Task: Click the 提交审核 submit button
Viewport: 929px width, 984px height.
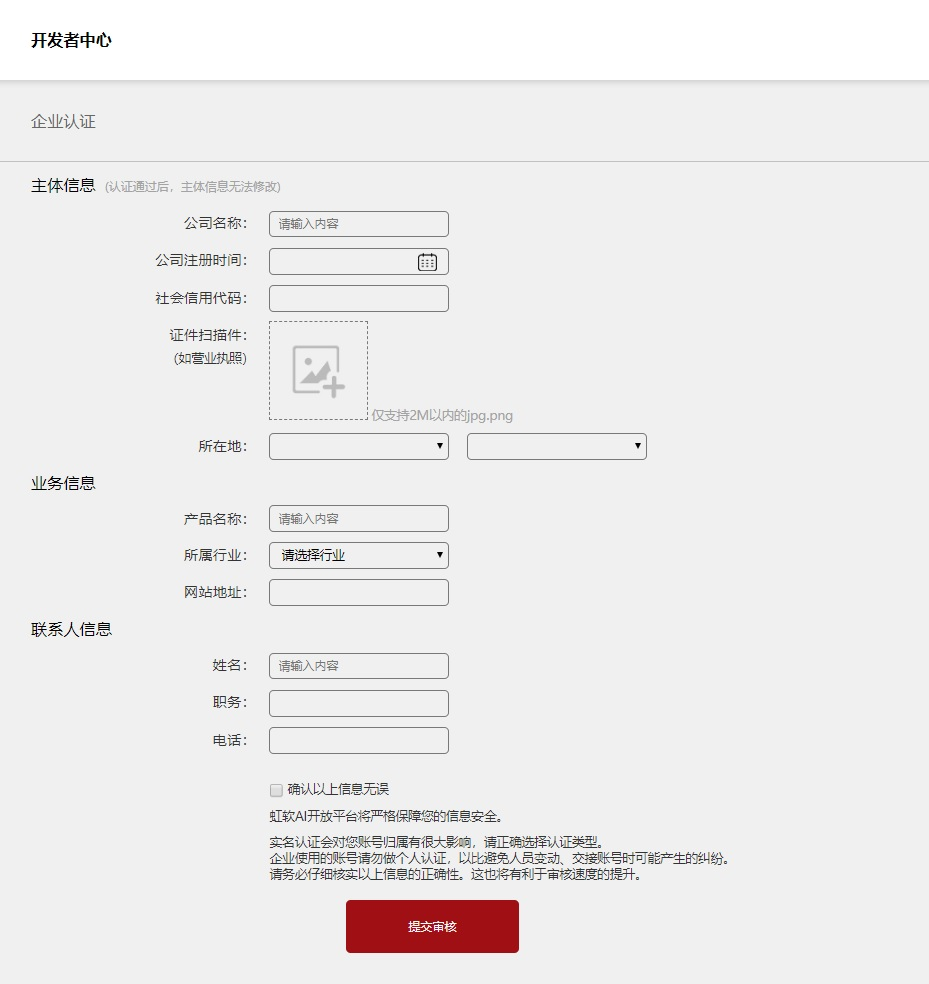Action: coord(431,926)
